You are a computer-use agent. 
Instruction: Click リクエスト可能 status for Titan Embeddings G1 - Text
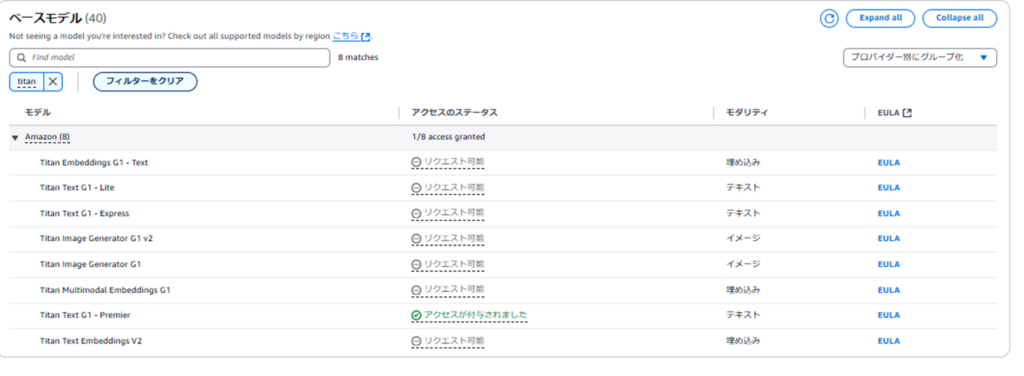click(x=454, y=162)
